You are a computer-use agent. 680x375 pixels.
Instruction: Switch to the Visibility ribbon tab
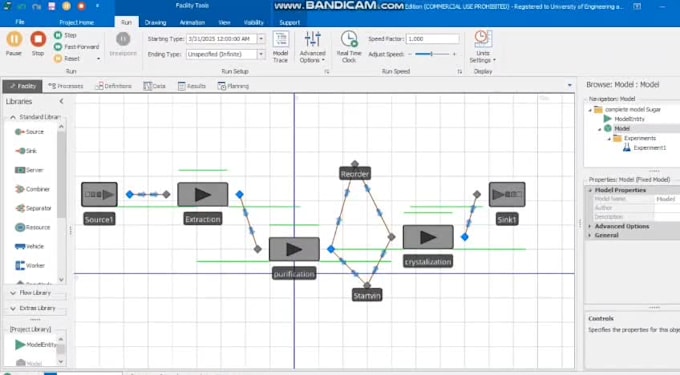point(254,22)
